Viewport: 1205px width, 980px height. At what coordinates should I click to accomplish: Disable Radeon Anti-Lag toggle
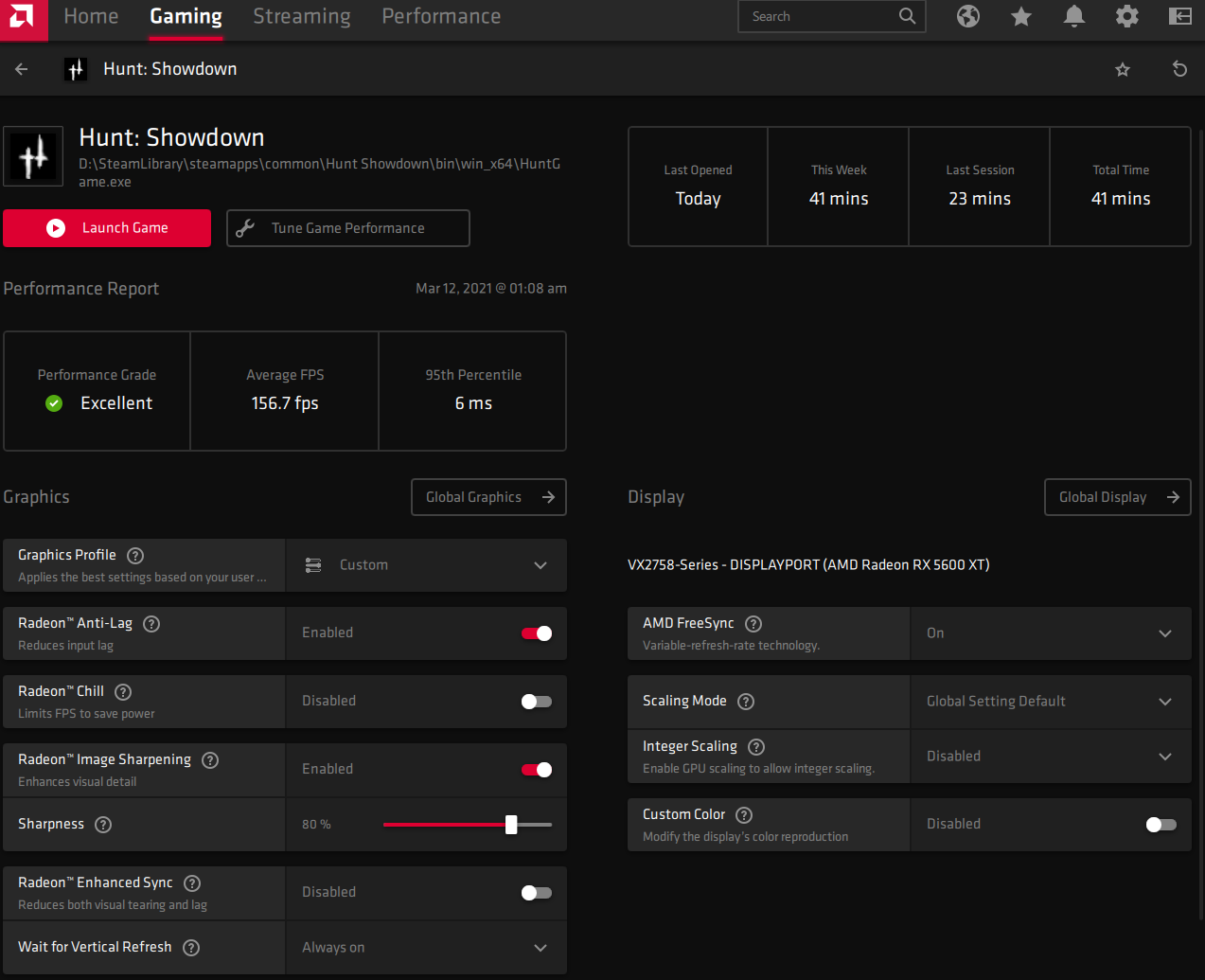click(537, 633)
